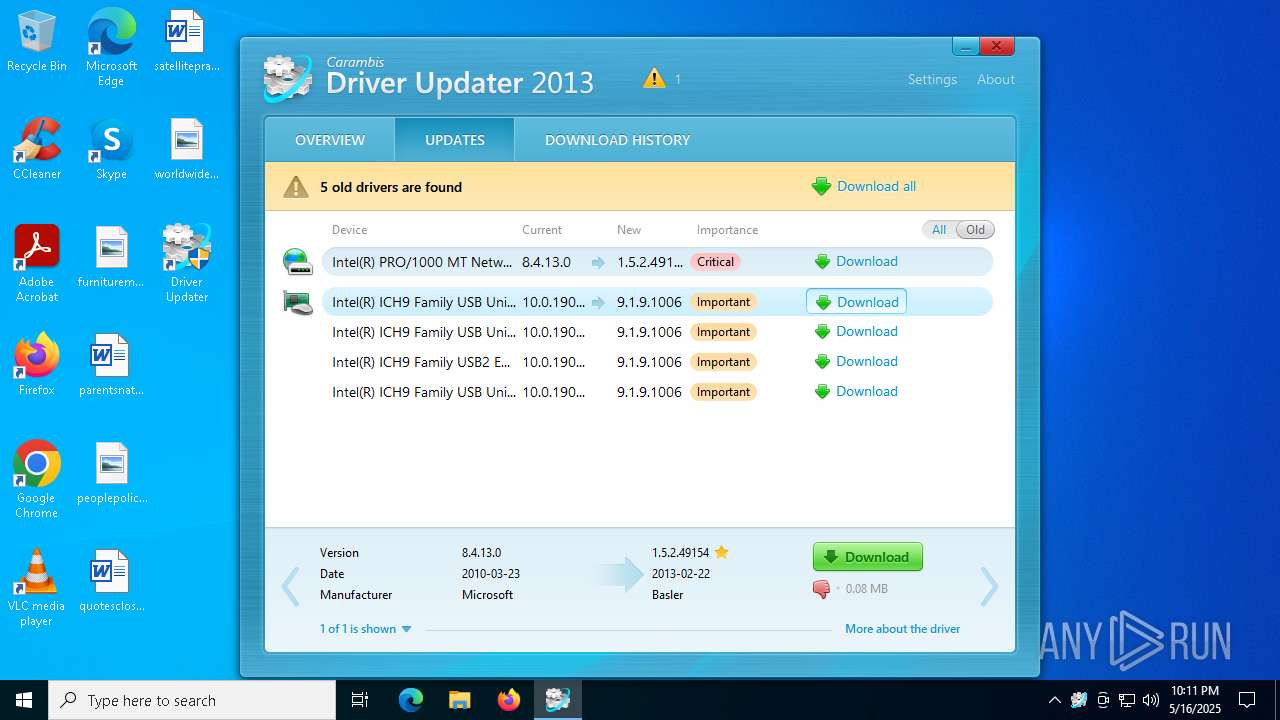Go to next driver with right arrow
Viewport: 1280px width, 720px height.
[x=989, y=587]
